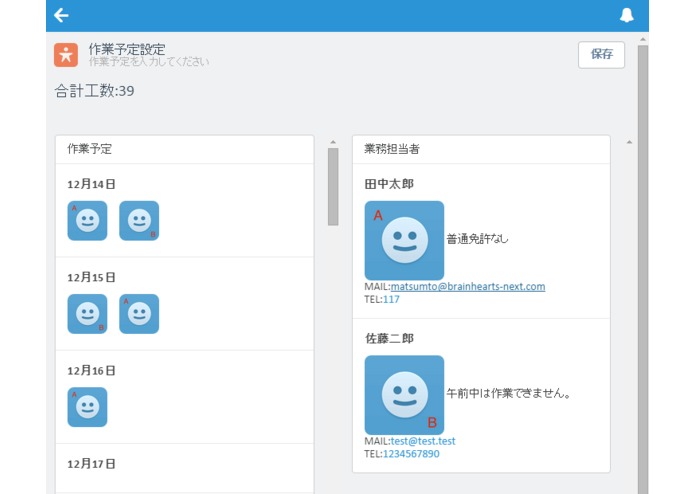Click the main page scrollbar thumb
Viewport: 695px width, 494px height.
643,269
